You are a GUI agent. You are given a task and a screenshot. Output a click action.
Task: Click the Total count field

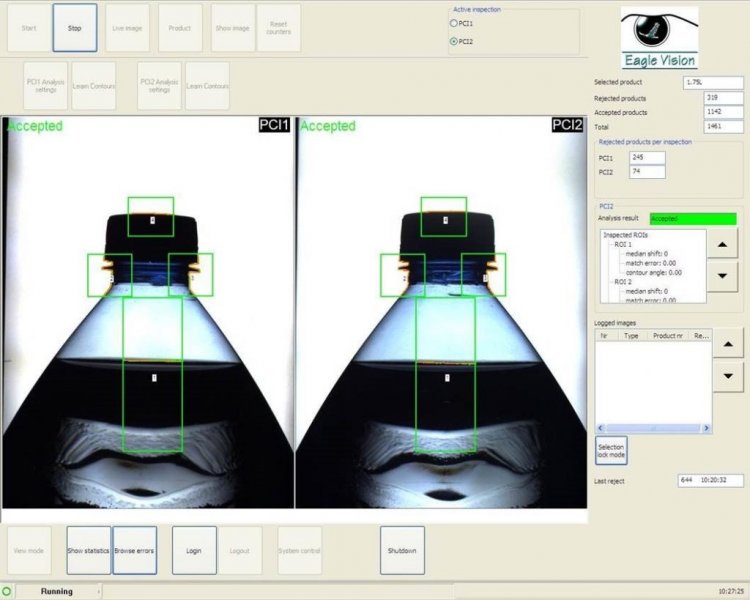tap(724, 126)
